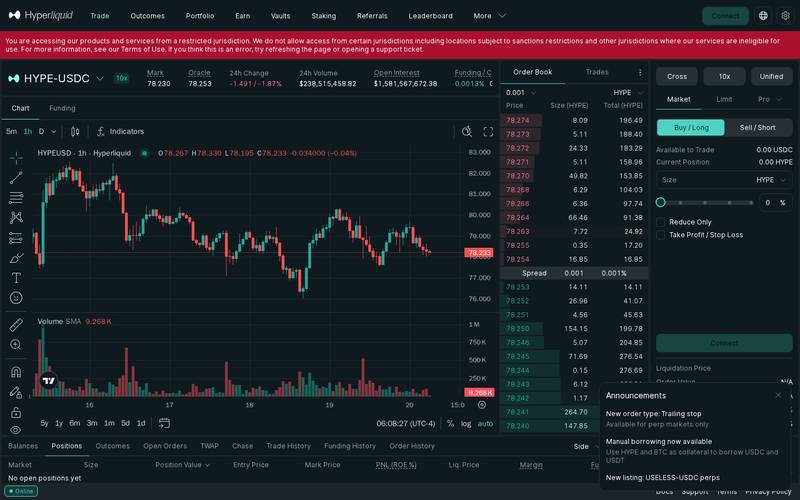Enable Take Profit / Stop Loss

661,235
